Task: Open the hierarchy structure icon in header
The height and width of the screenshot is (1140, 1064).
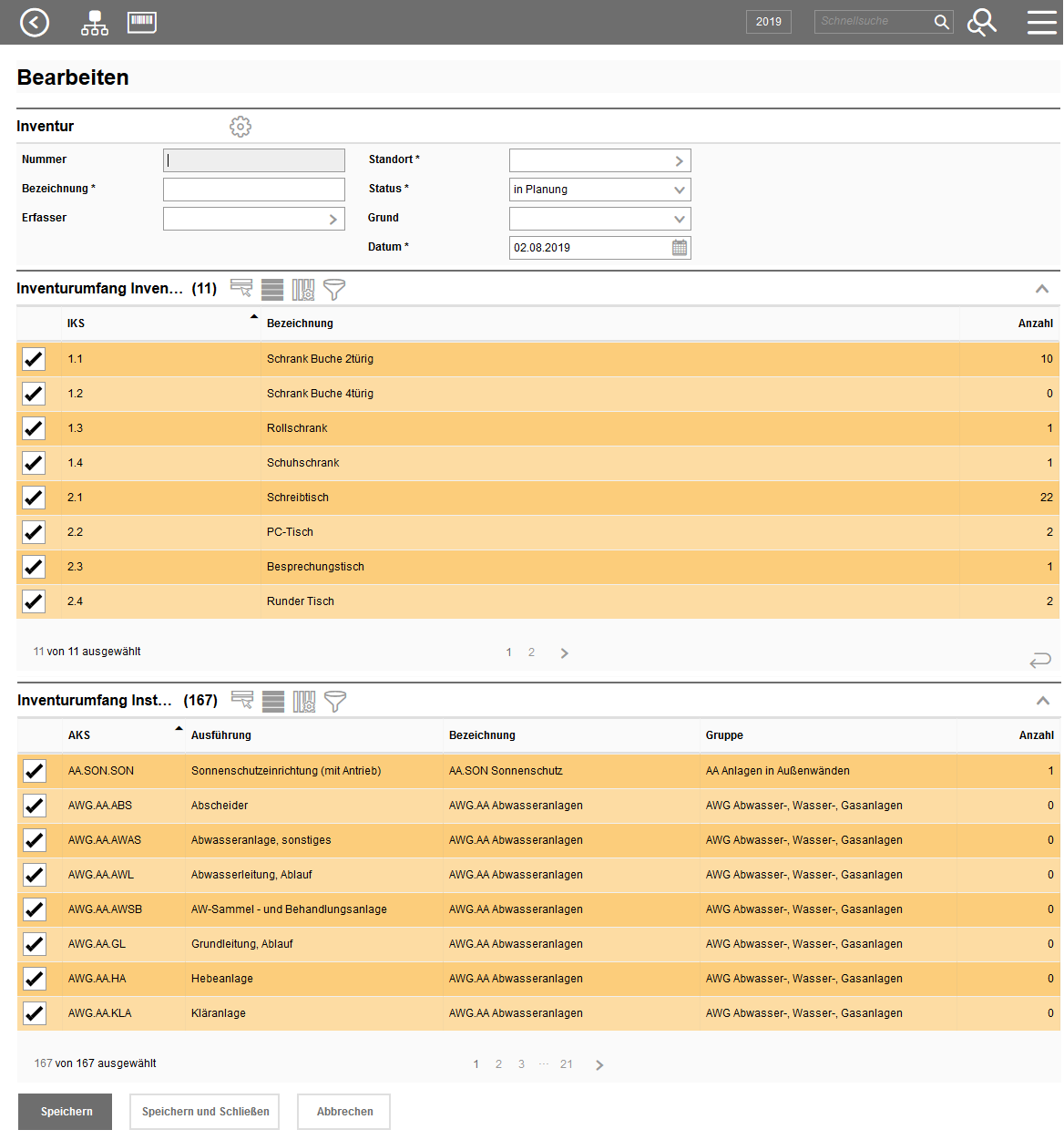Action: pyautogui.click(x=94, y=23)
